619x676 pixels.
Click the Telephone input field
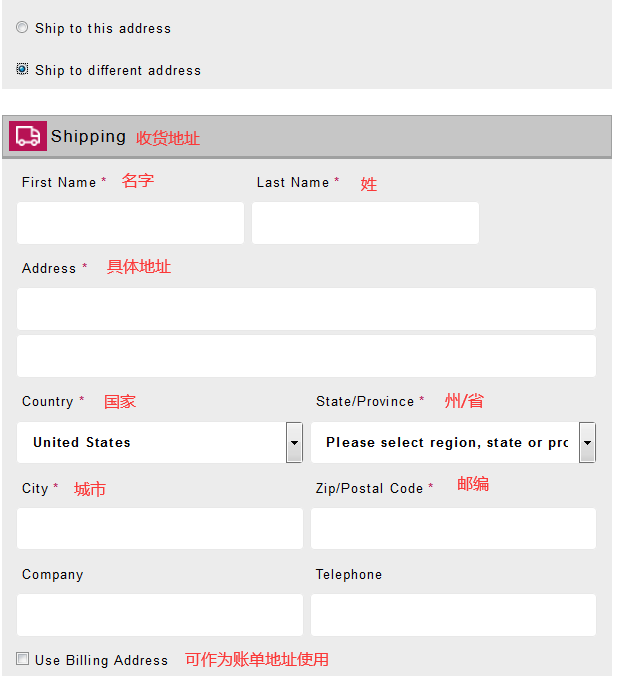tap(453, 615)
